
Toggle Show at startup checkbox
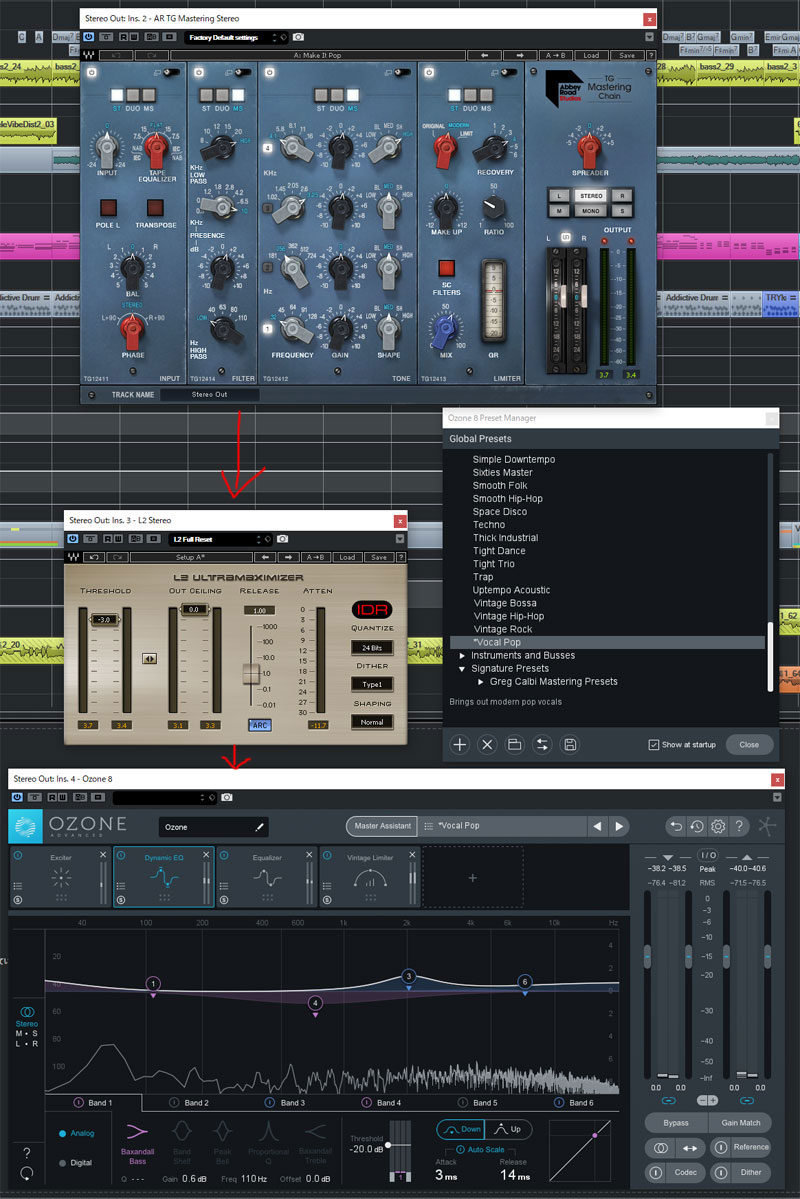coord(654,745)
